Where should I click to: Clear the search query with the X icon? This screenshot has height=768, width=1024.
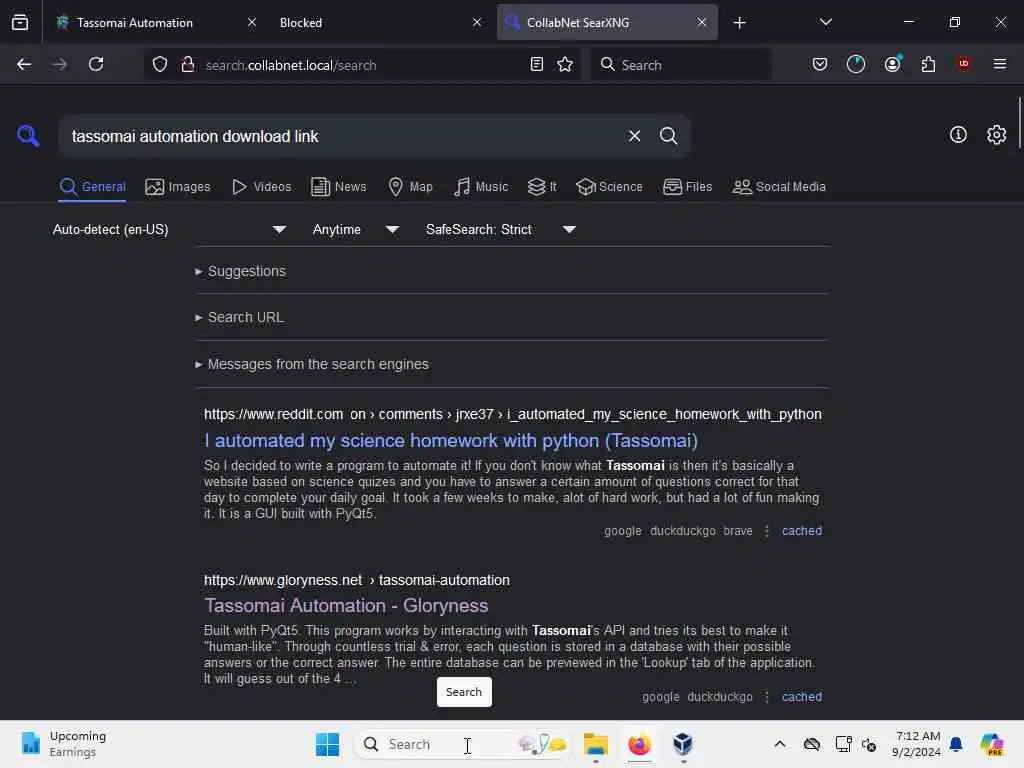click(634, 136)
